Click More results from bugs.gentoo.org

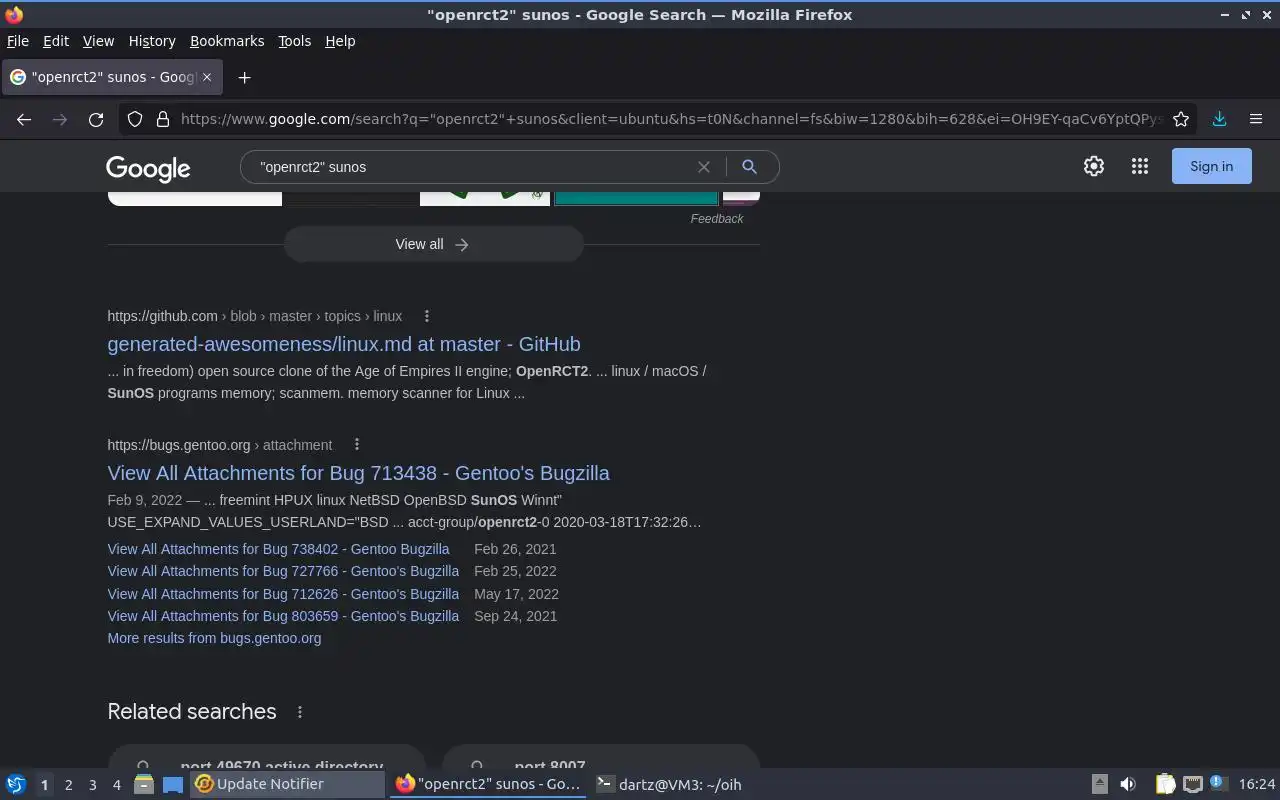[214, 638]
